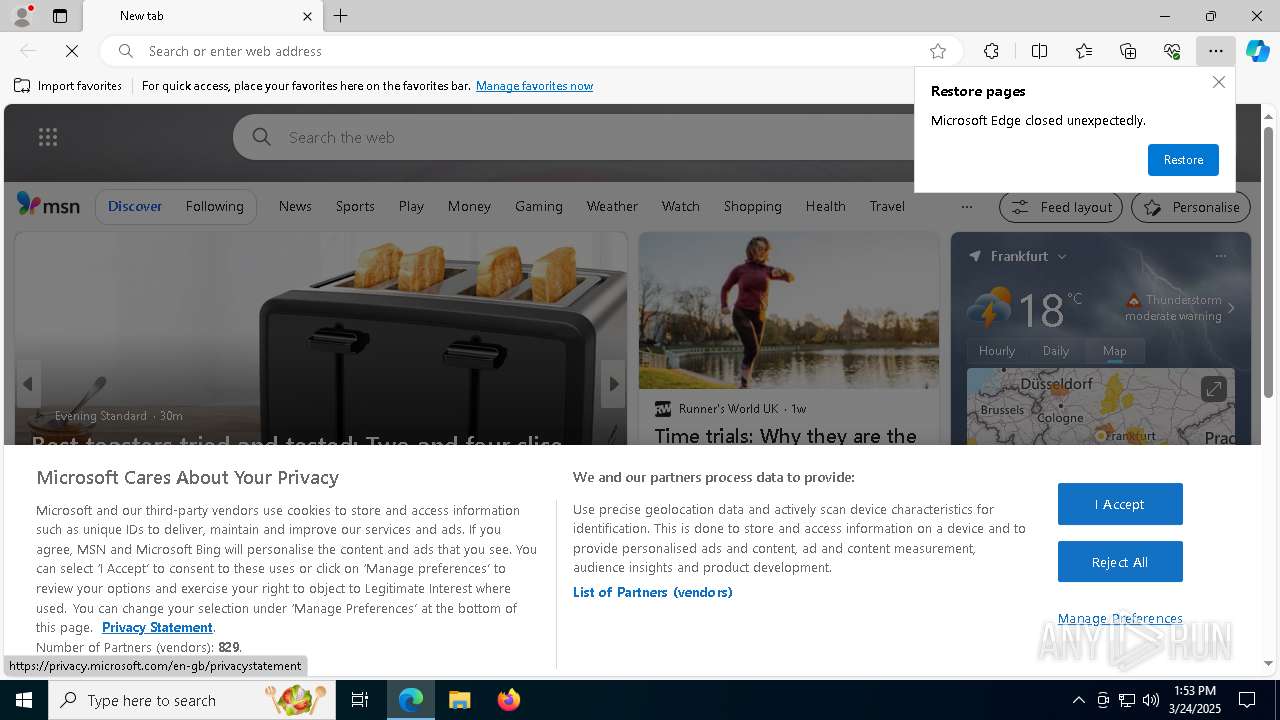This screenshot has width=1280, height=720.
Task: Switch weather card to Daily
Action: point(1056,351)
